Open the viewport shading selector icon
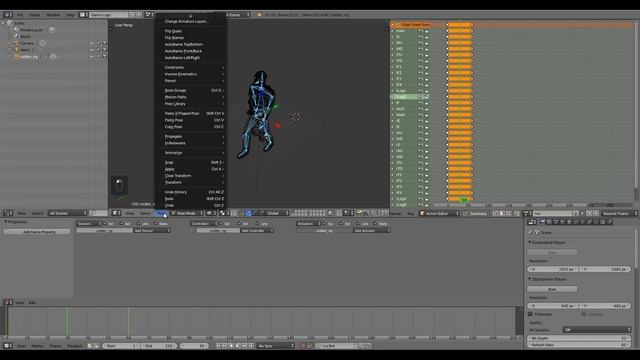640x360 pixels. coord(211,213)
